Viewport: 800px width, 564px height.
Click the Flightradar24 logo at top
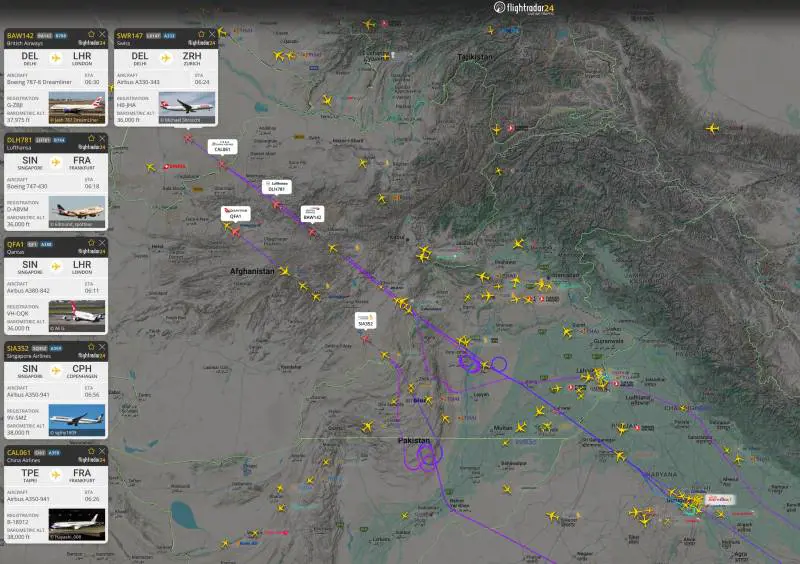(524, 8)
